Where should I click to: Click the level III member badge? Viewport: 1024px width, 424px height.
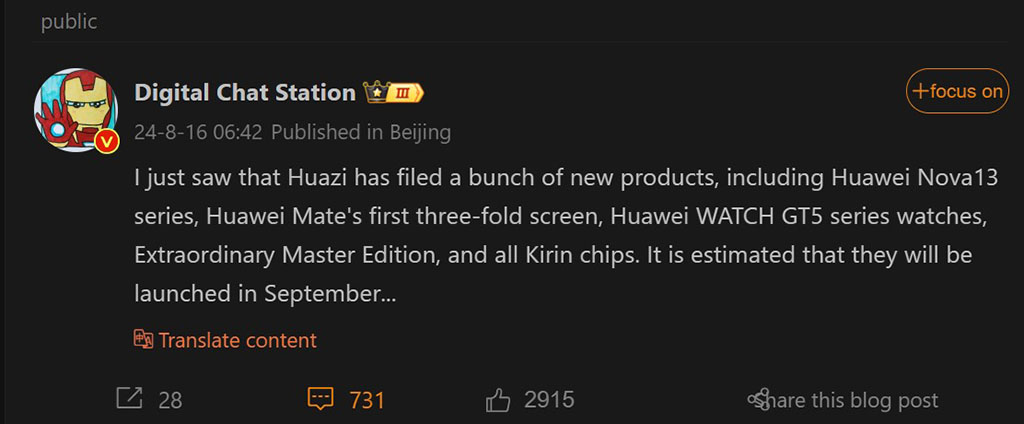click(406, 93)
